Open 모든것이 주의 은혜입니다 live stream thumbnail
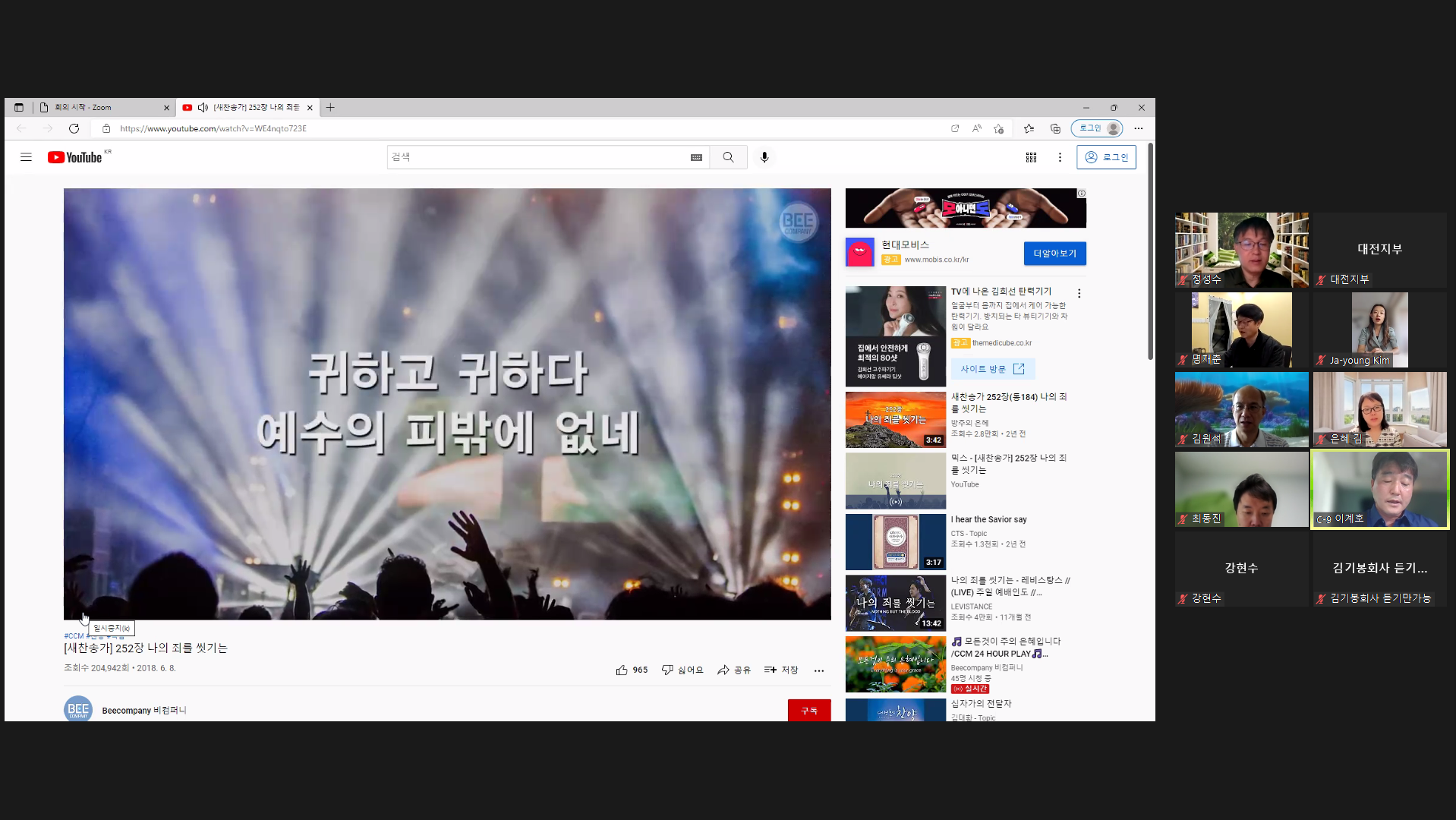This screenshot has height=820, width=1456. click(x=896, y=664)
